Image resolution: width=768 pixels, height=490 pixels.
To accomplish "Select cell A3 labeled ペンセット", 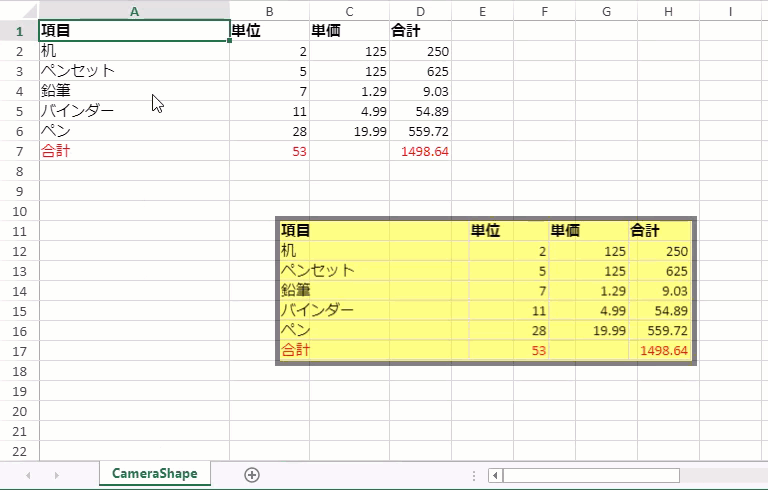I will pos(134,71).
